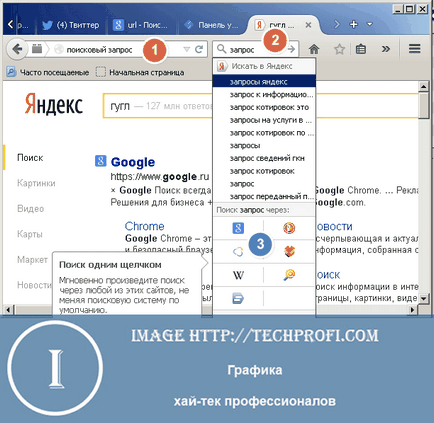Select Маркет in Yandex sidebar
Viewport: 434px width, 423px height.
[32, 259]
